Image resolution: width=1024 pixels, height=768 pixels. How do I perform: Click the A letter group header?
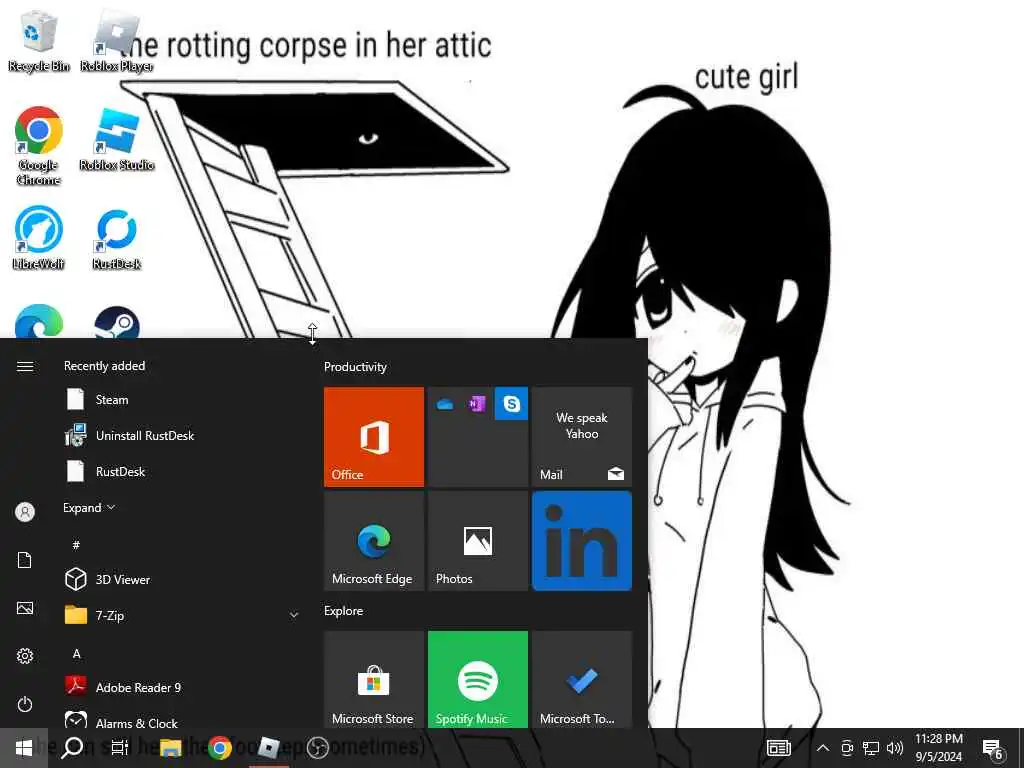[x=76, y=653]
